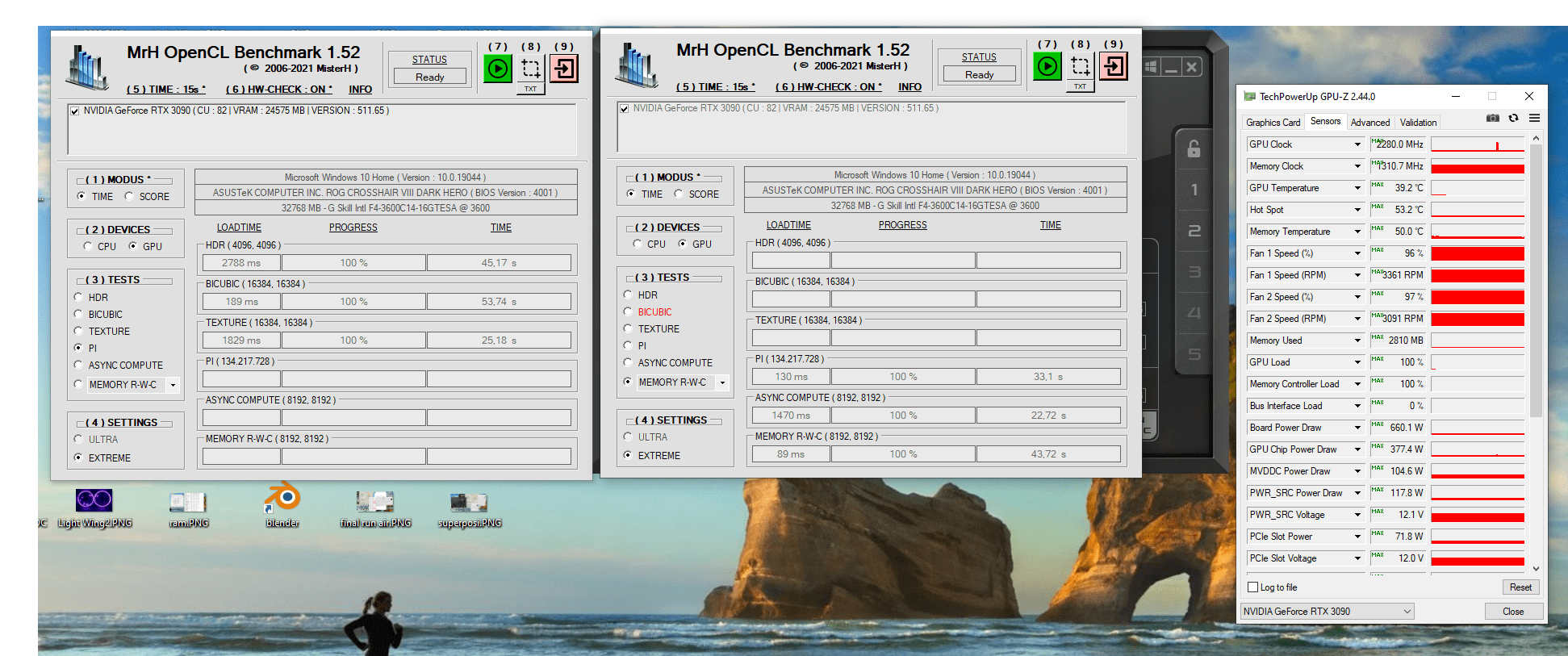This screenshot has width=1568, height=656.
Task: Expand MEMORY R-W-C dropdown arrow, left benchmark
Action: click(173, 385)
